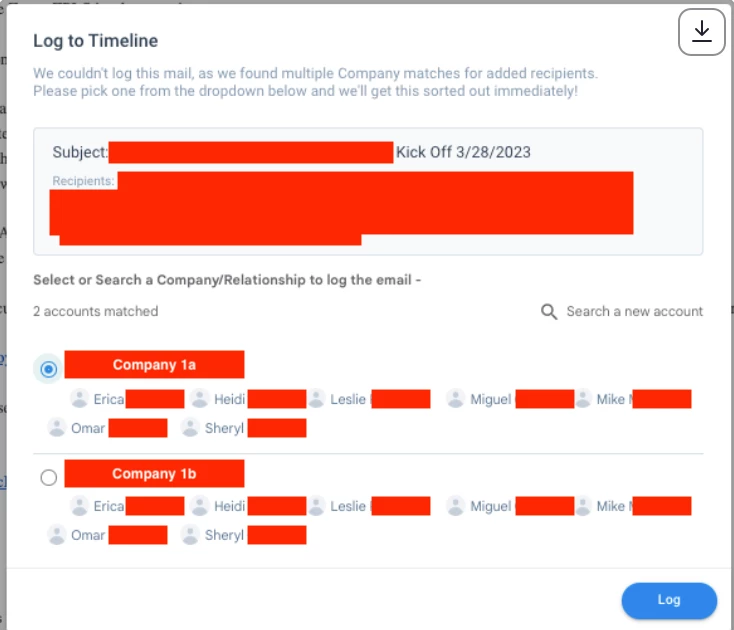Click the download arrow icon
Screen dimensions: 734x630
click(701, 32)
